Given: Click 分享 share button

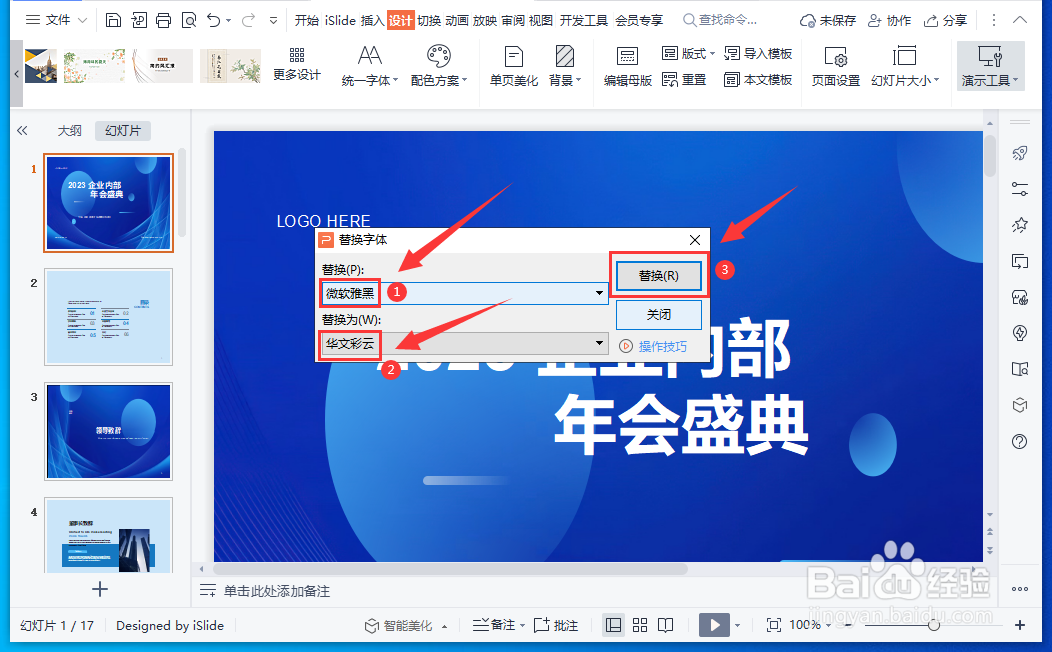Looking at the screenshot, I should (945, 21).
